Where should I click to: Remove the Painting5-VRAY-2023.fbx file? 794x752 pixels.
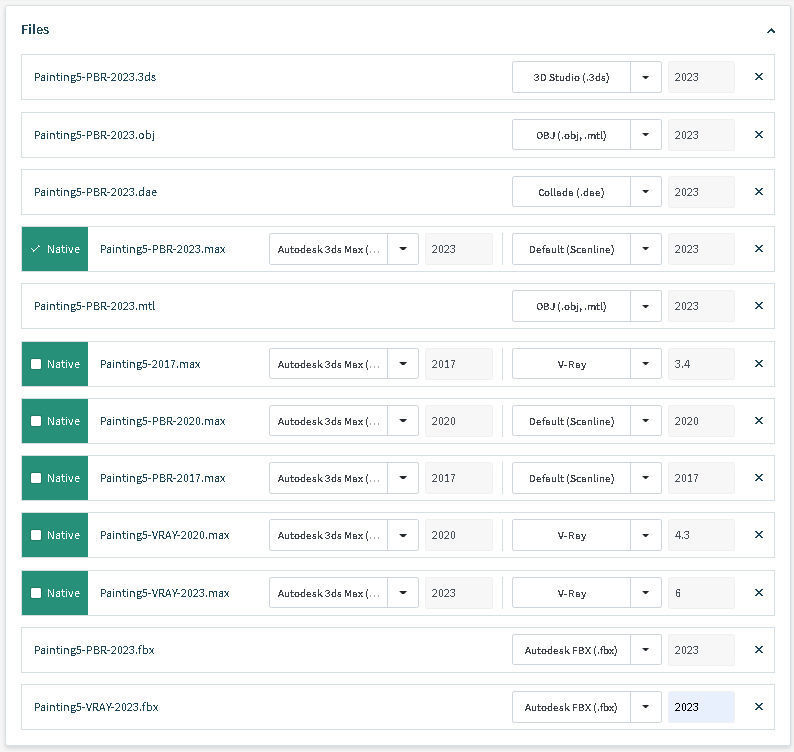pyautogui.click(x=758, y=707)
